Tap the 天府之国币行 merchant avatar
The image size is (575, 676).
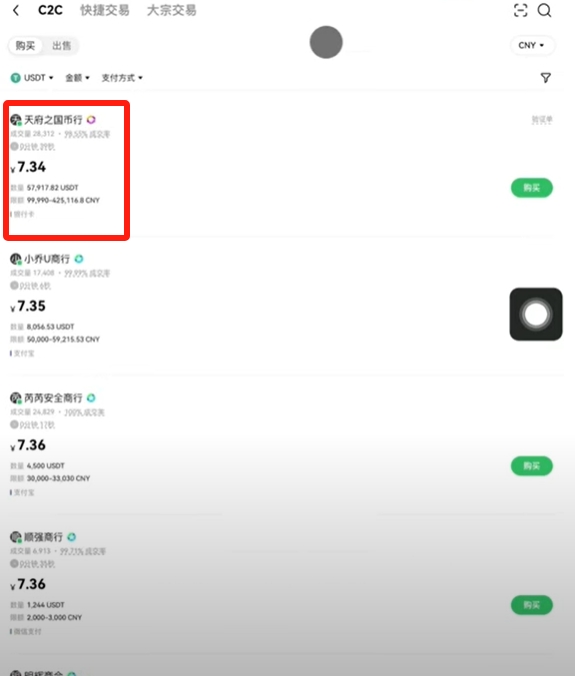[x=16, y=119]
